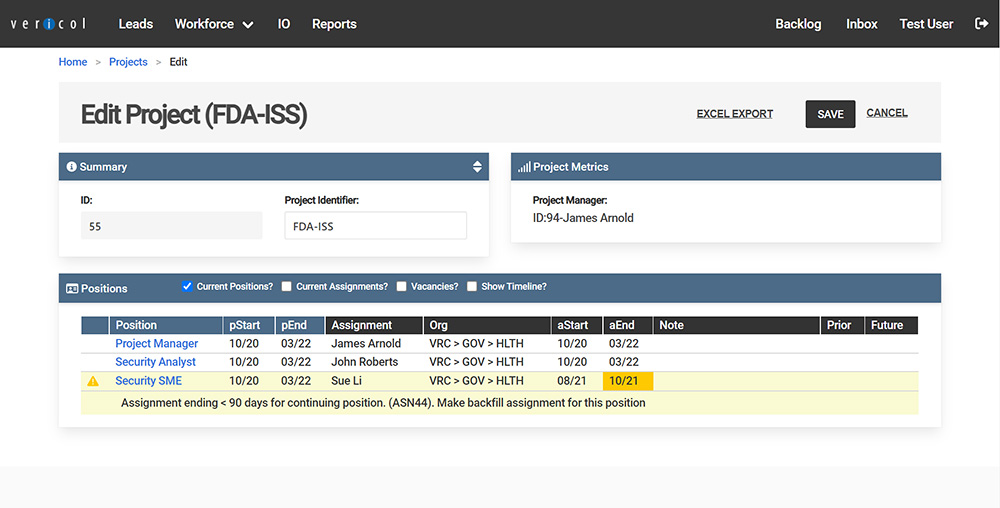Image resolution: width=1000 pixels, height=508 pixels.
Task: Click the Vericol logo
Action: click(x=49, y=24)
